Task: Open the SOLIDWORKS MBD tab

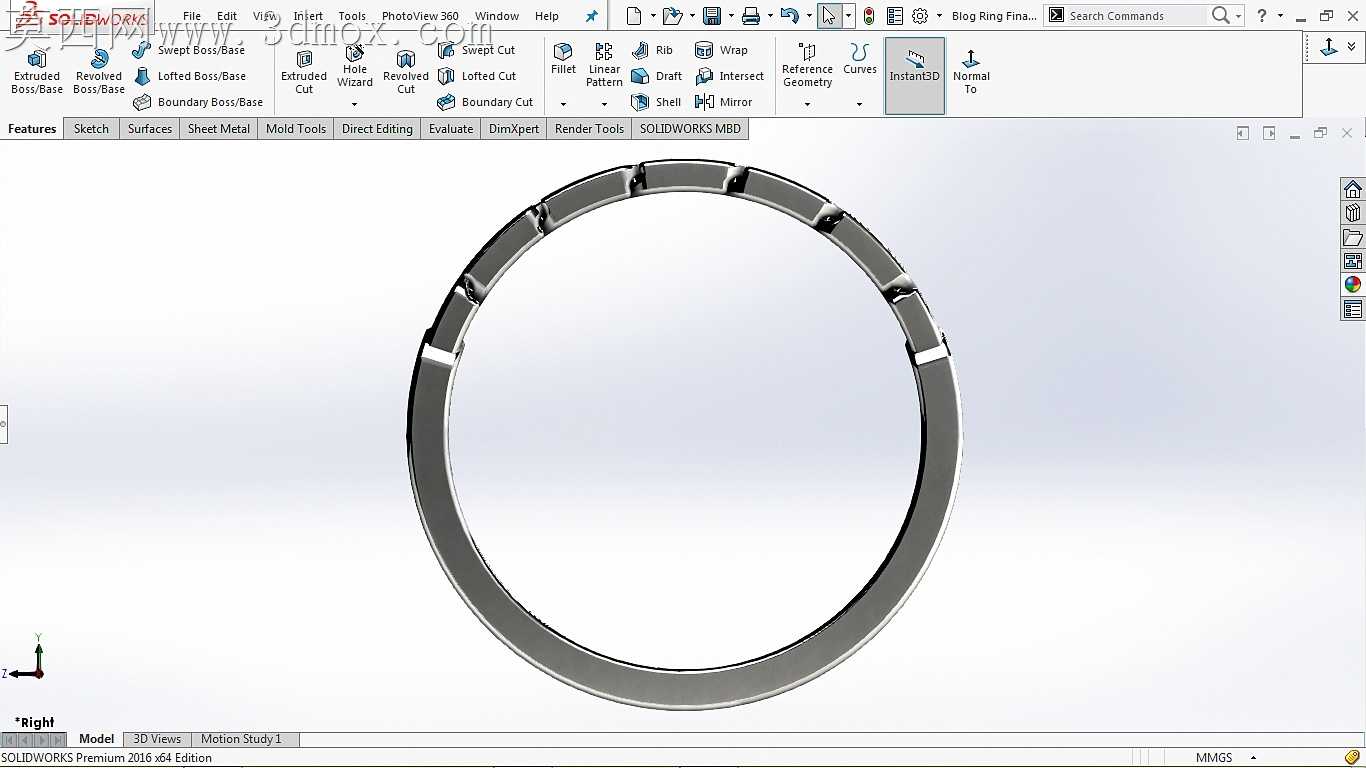Action: pos(690,129)
